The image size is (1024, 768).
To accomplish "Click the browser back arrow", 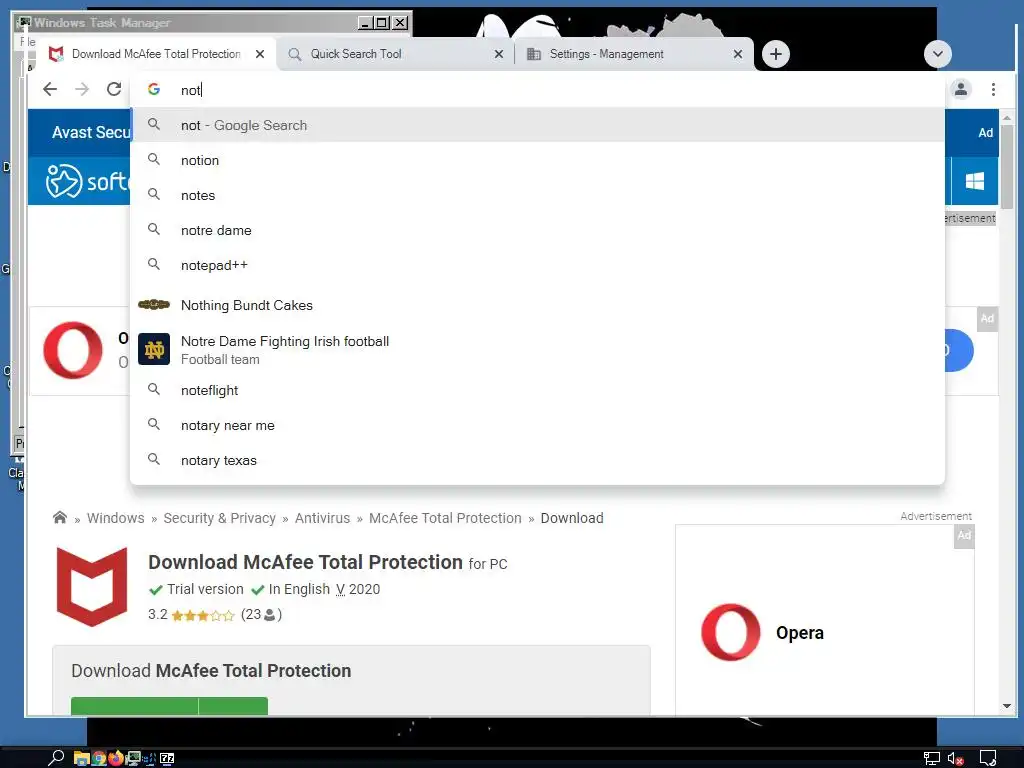I will point(50,89).
